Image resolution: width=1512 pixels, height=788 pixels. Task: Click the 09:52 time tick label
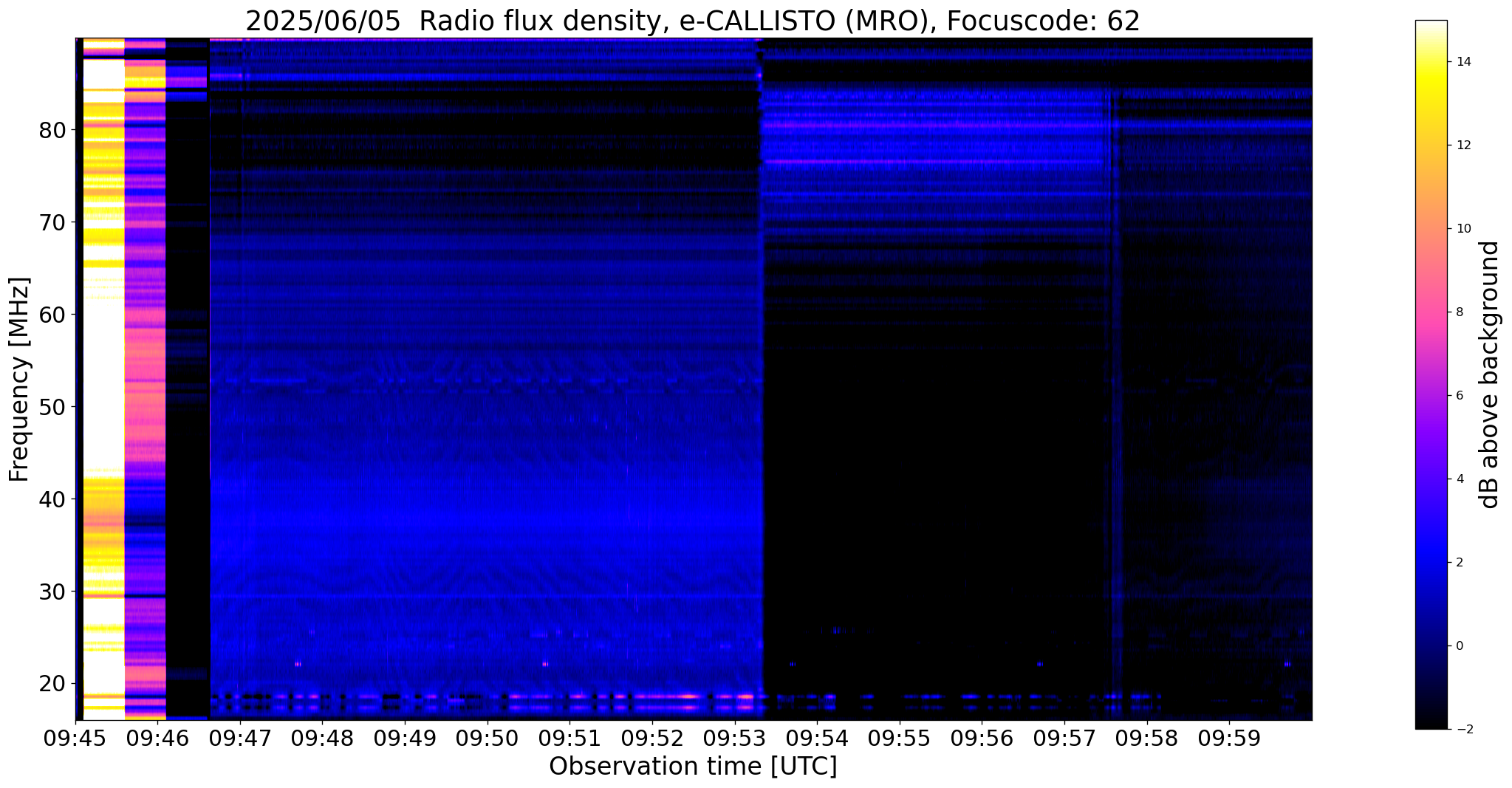[x=651, y=737]
